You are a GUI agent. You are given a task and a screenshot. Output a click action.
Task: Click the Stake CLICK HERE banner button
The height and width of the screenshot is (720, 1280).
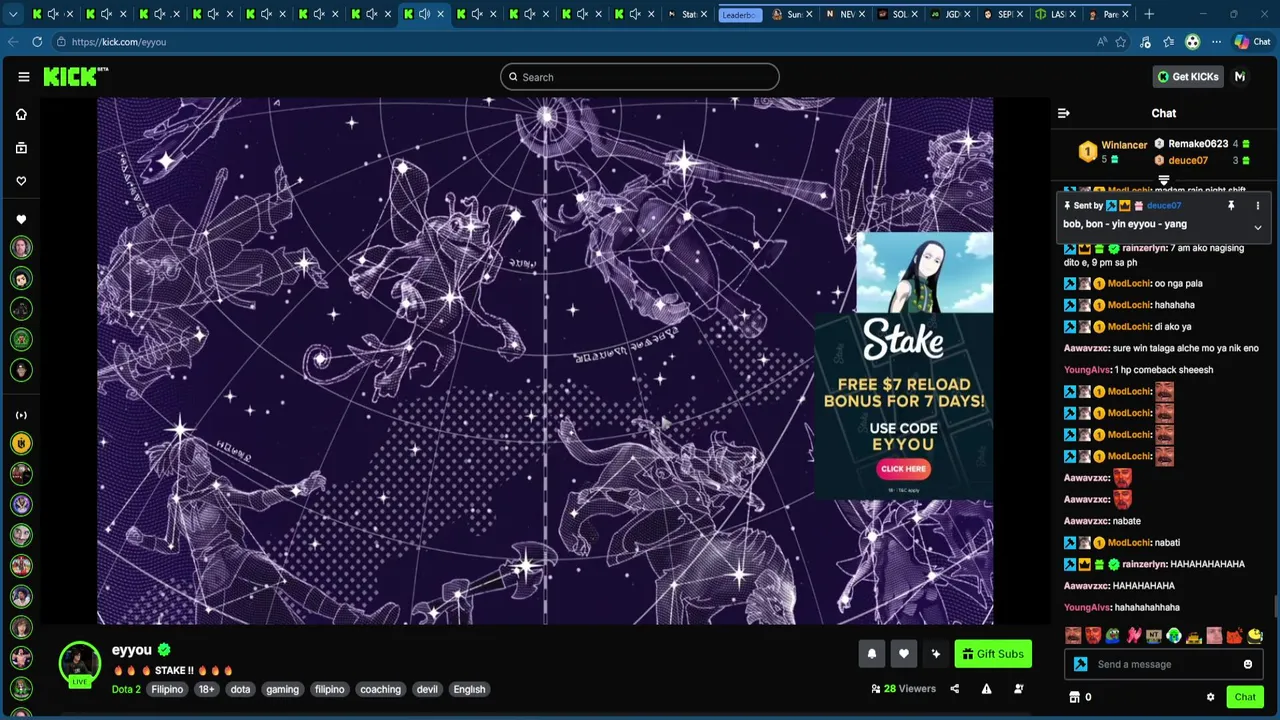coord(904,469)
